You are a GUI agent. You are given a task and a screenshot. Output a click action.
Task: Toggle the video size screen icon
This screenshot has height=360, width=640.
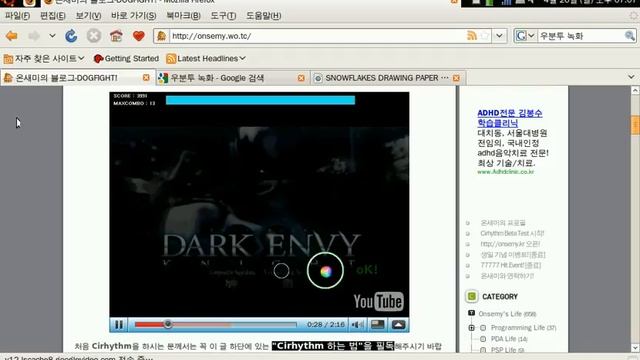coord(378,324)
